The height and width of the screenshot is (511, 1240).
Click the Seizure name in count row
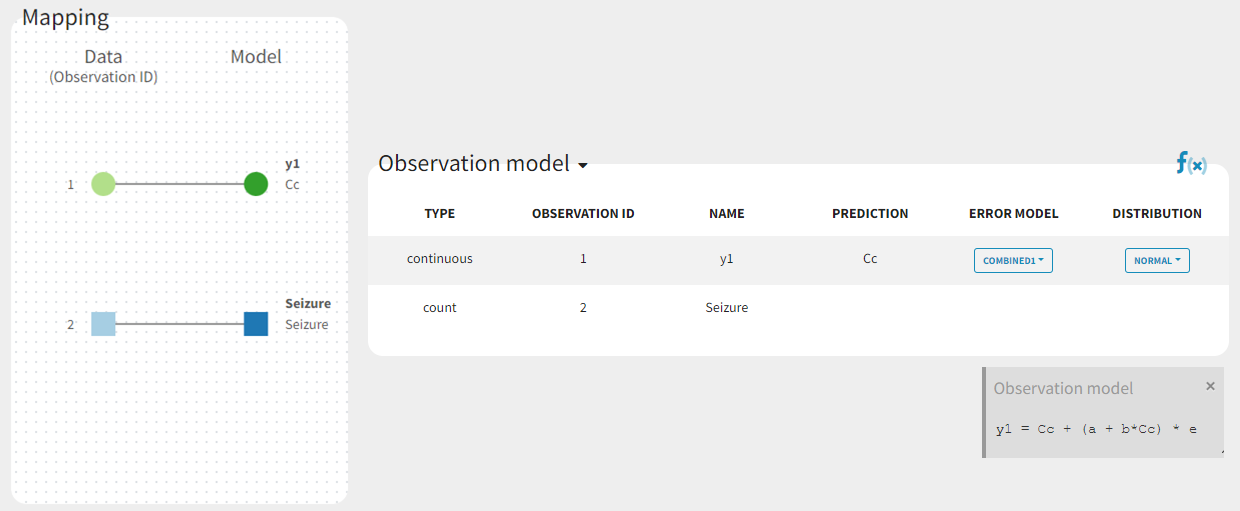pyautogui.click(x=727, y=308)
